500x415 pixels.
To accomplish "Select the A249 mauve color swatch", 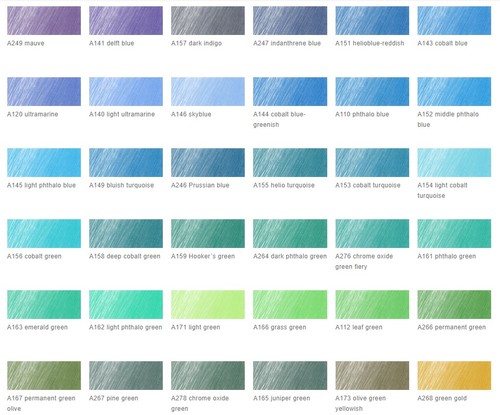I will click(x=44, y=20).
